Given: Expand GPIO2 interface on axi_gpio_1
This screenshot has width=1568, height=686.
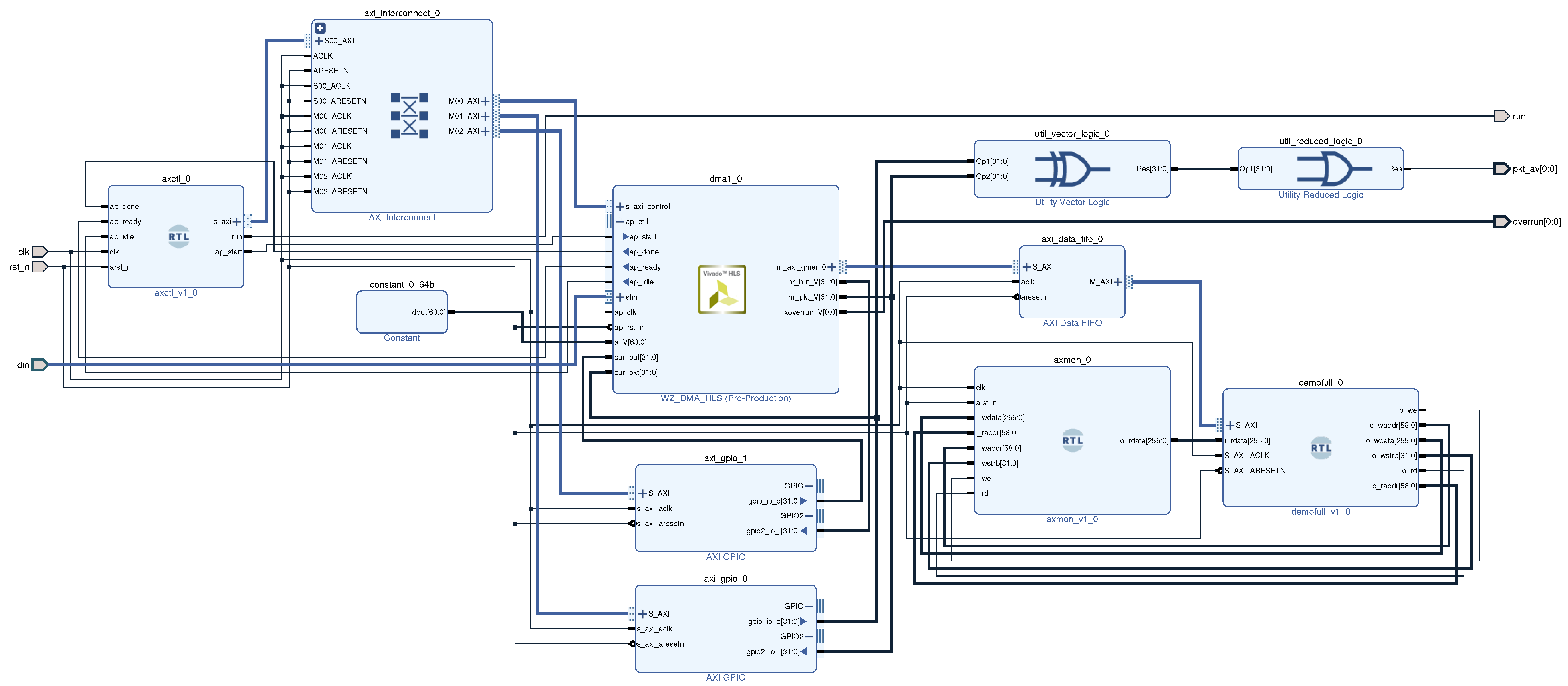Looking at the screenshot, I should 808,515.
